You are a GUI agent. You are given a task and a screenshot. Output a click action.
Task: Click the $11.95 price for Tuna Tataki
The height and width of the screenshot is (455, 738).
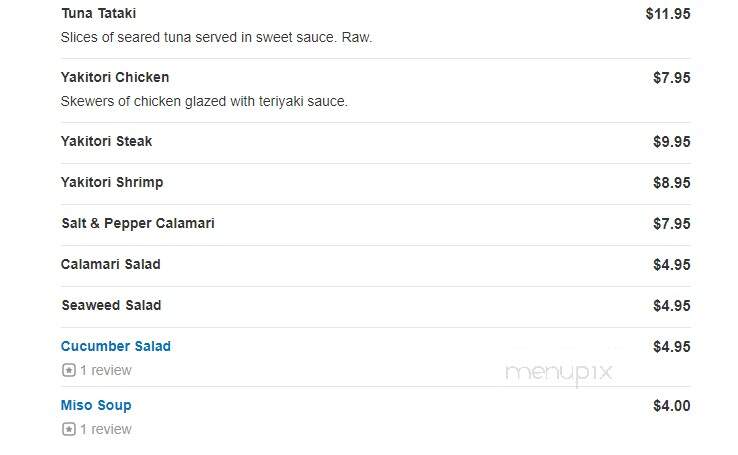tap(668, 14)
